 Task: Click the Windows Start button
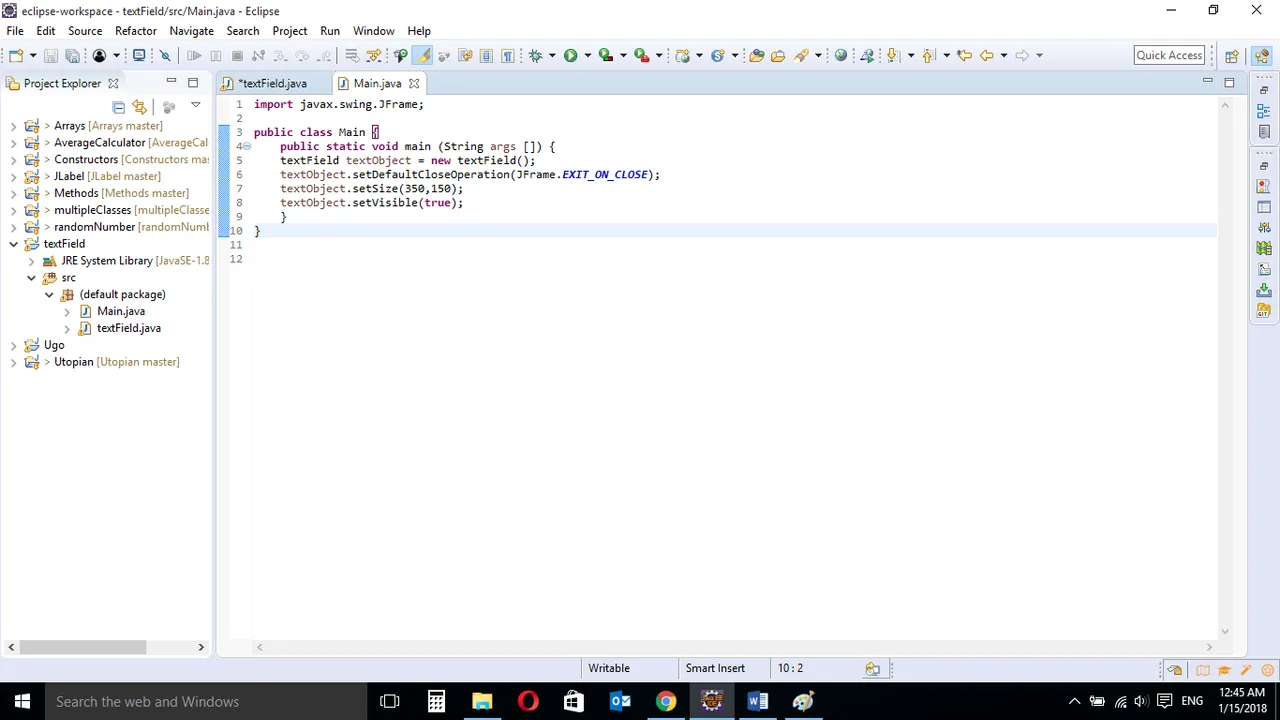(22, 701)
